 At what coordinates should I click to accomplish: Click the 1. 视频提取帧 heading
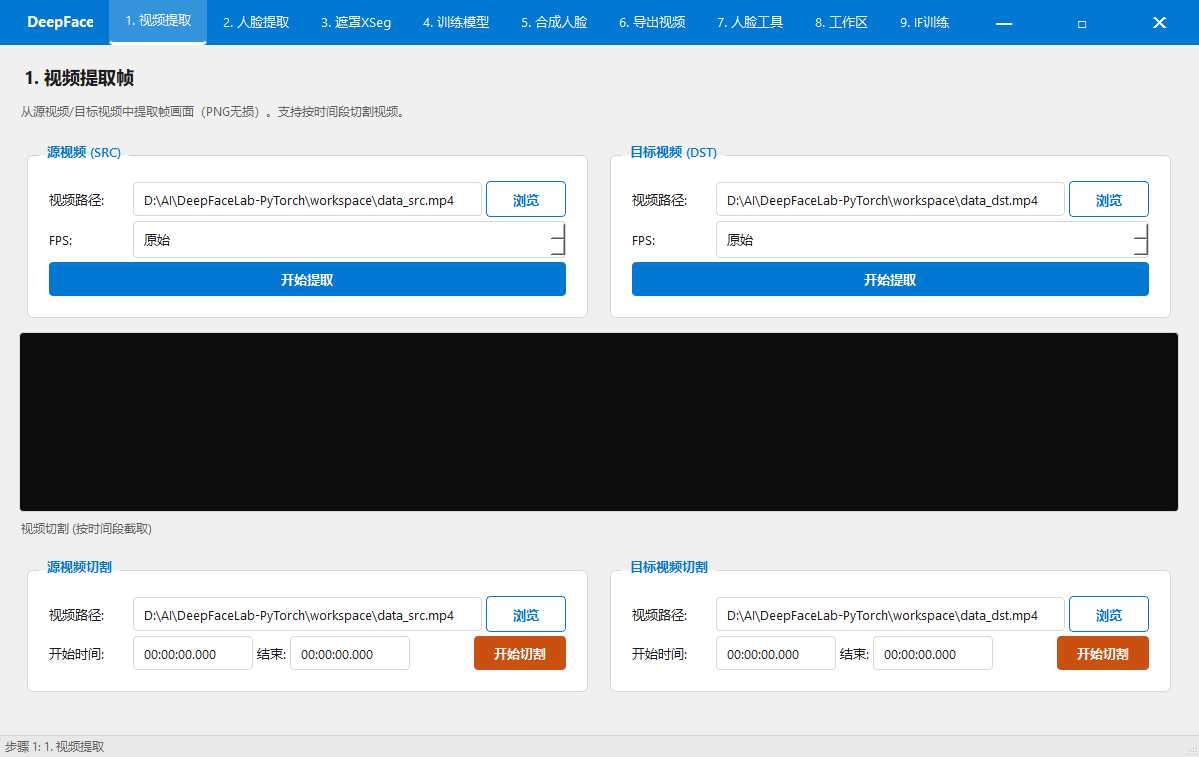click(x=80, y=78)
